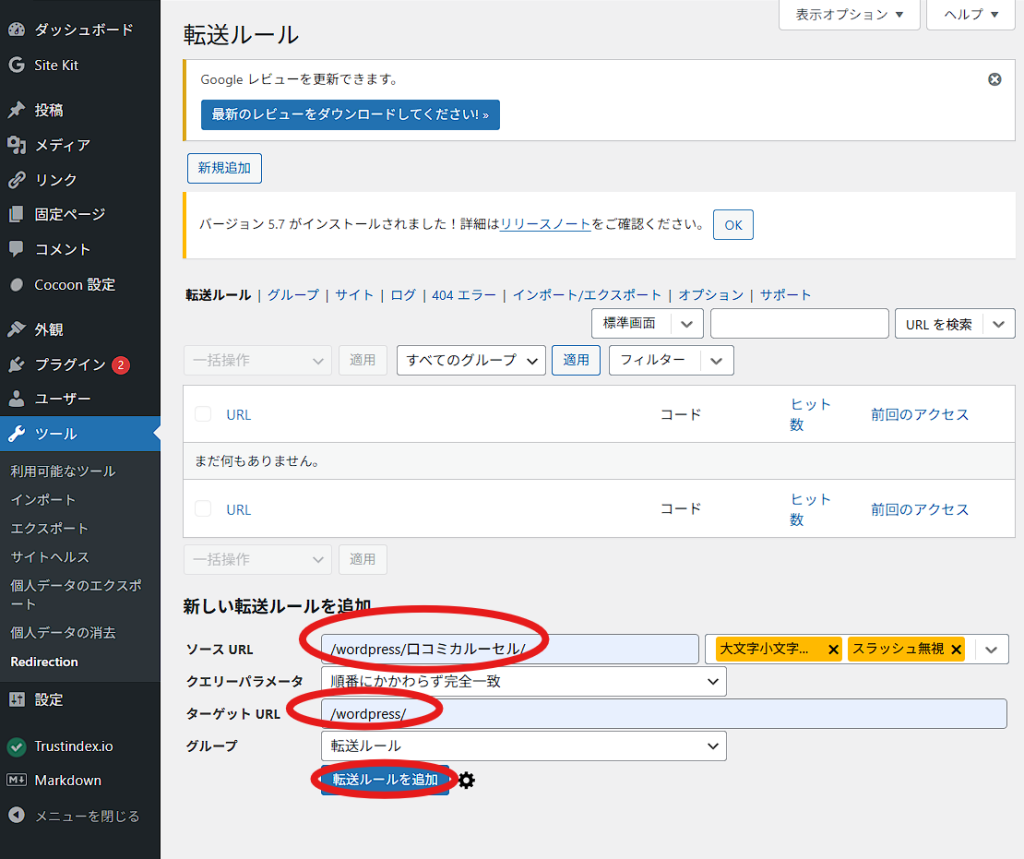
Task: Click the search text field
Action: tap(799, 323)
